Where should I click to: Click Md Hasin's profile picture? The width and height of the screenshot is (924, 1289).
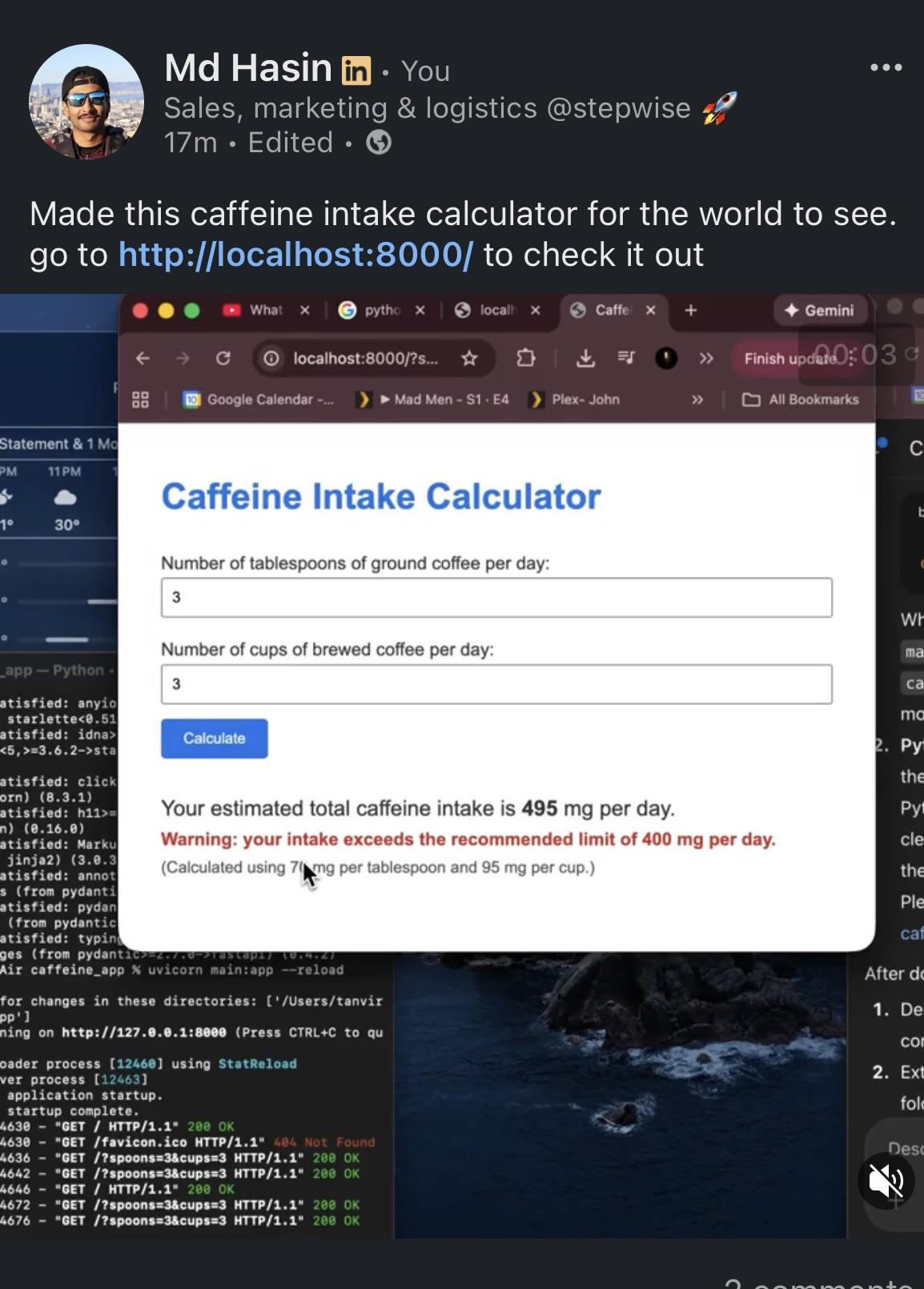tap(86, 102)
